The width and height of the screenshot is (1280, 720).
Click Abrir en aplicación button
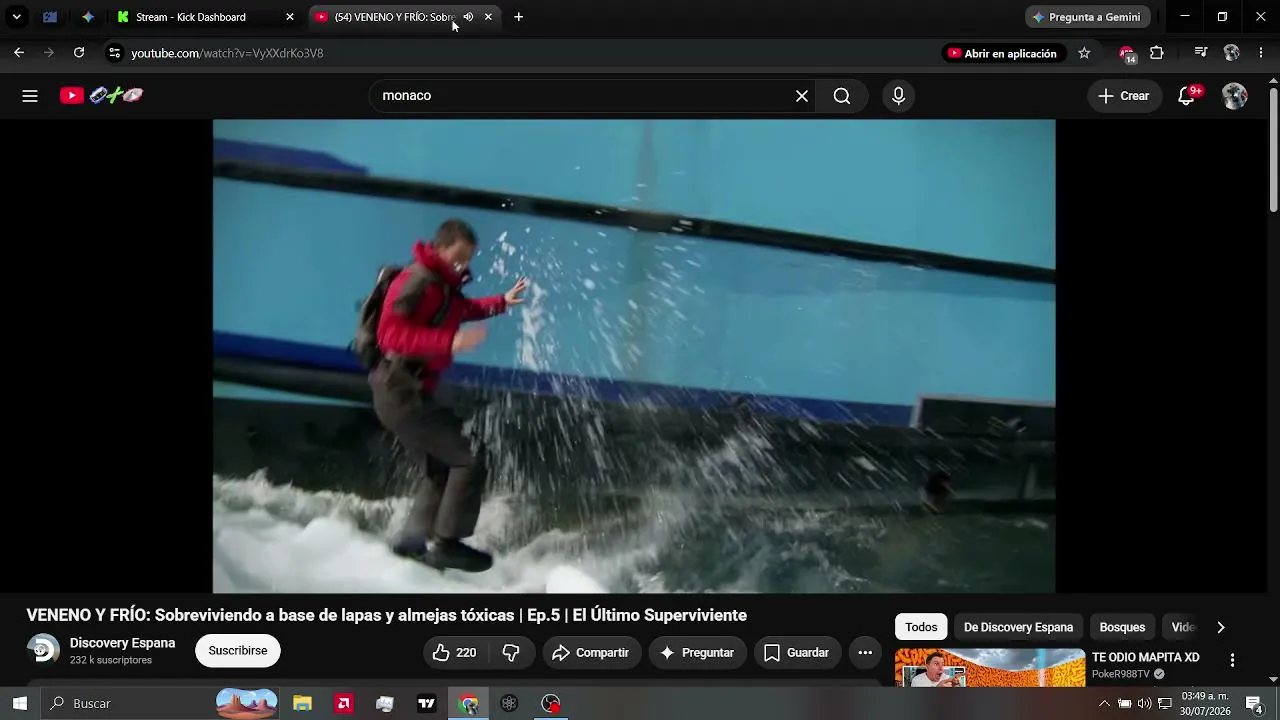pos(1002,54)
